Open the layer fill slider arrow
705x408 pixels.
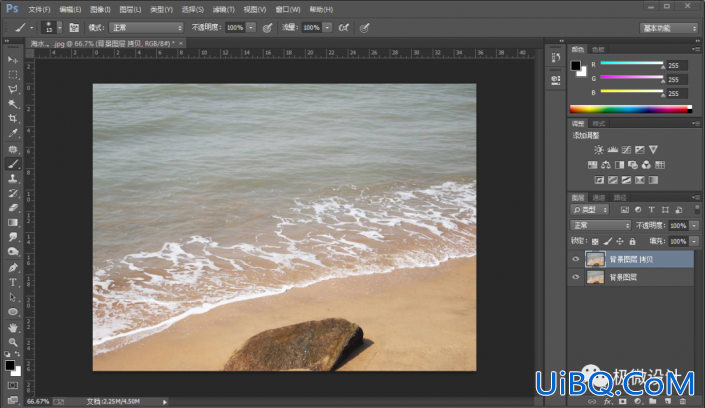point(694,242)
